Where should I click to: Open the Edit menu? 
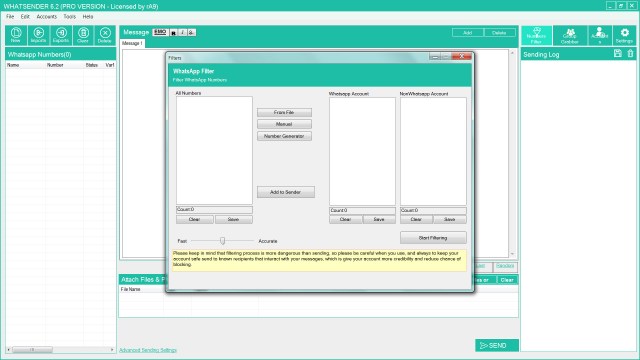(25, 17)
